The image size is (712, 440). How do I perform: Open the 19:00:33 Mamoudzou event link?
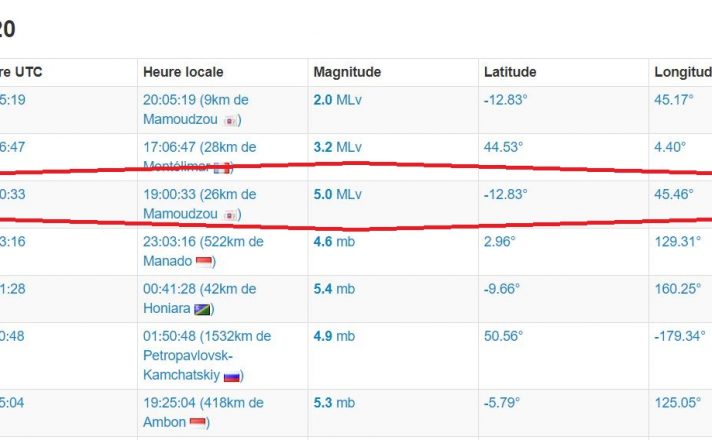[x=199, y=204]
